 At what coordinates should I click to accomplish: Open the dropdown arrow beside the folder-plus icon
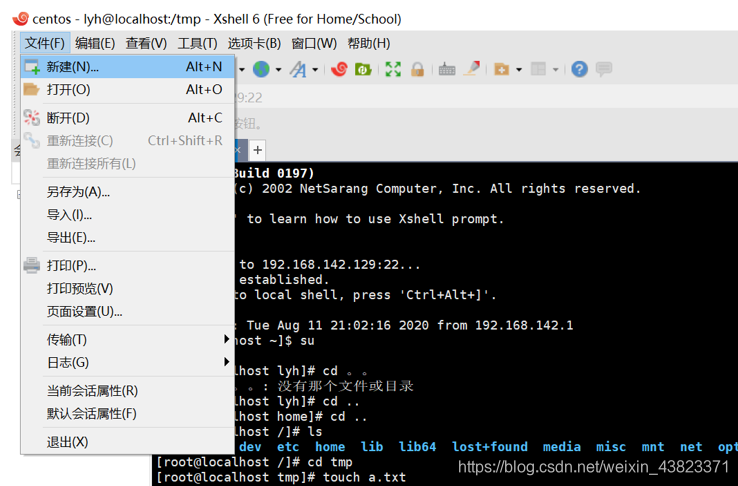pyautogui.click(x=519, y=70)
